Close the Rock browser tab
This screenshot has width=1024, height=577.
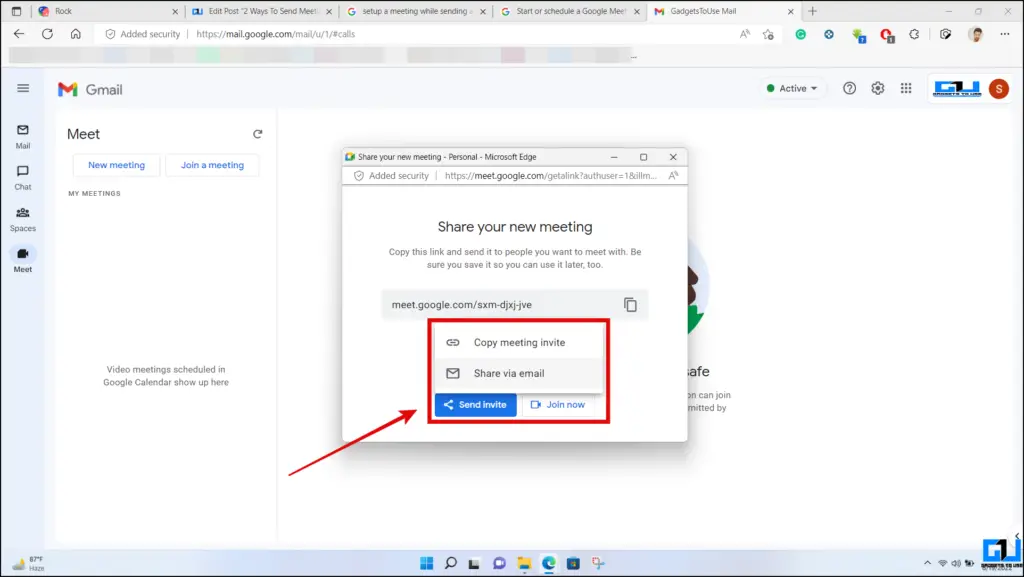[x=175, y=12]
